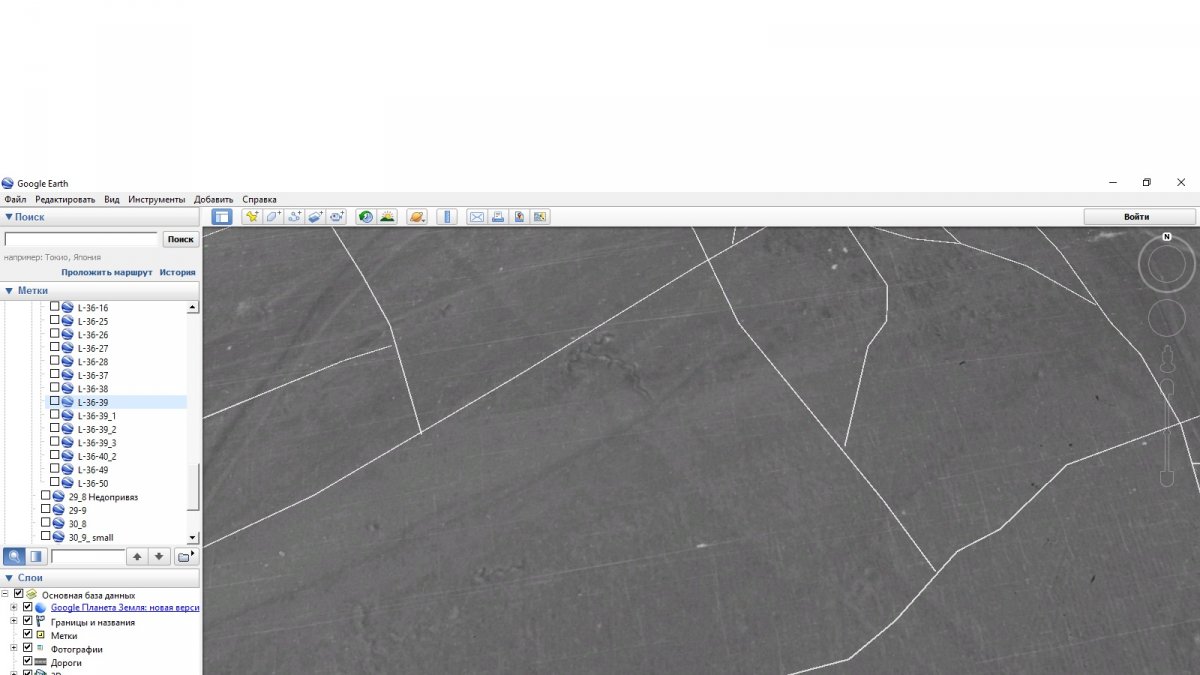Uncheck the Фотографии layer checkbox
Screen dimensions: 1200x675
(x=28, y=648)
